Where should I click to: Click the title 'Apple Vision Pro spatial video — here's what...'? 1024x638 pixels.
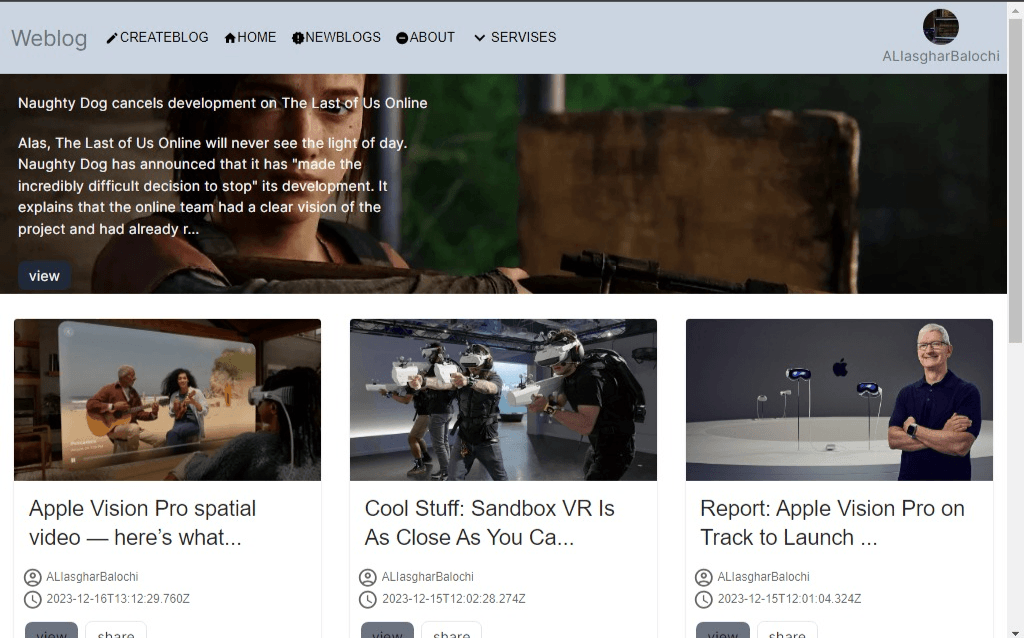pyautogui.click(x=142, y=522)
